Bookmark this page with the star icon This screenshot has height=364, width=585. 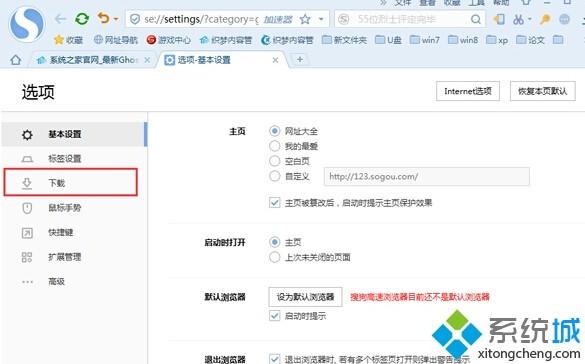pyautogui.click(x=305, y=19)
